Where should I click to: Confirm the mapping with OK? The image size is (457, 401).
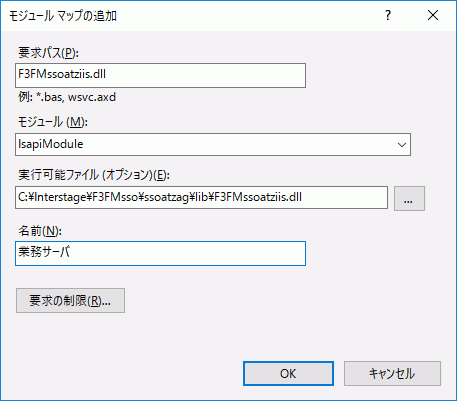(x=288, y=374)
